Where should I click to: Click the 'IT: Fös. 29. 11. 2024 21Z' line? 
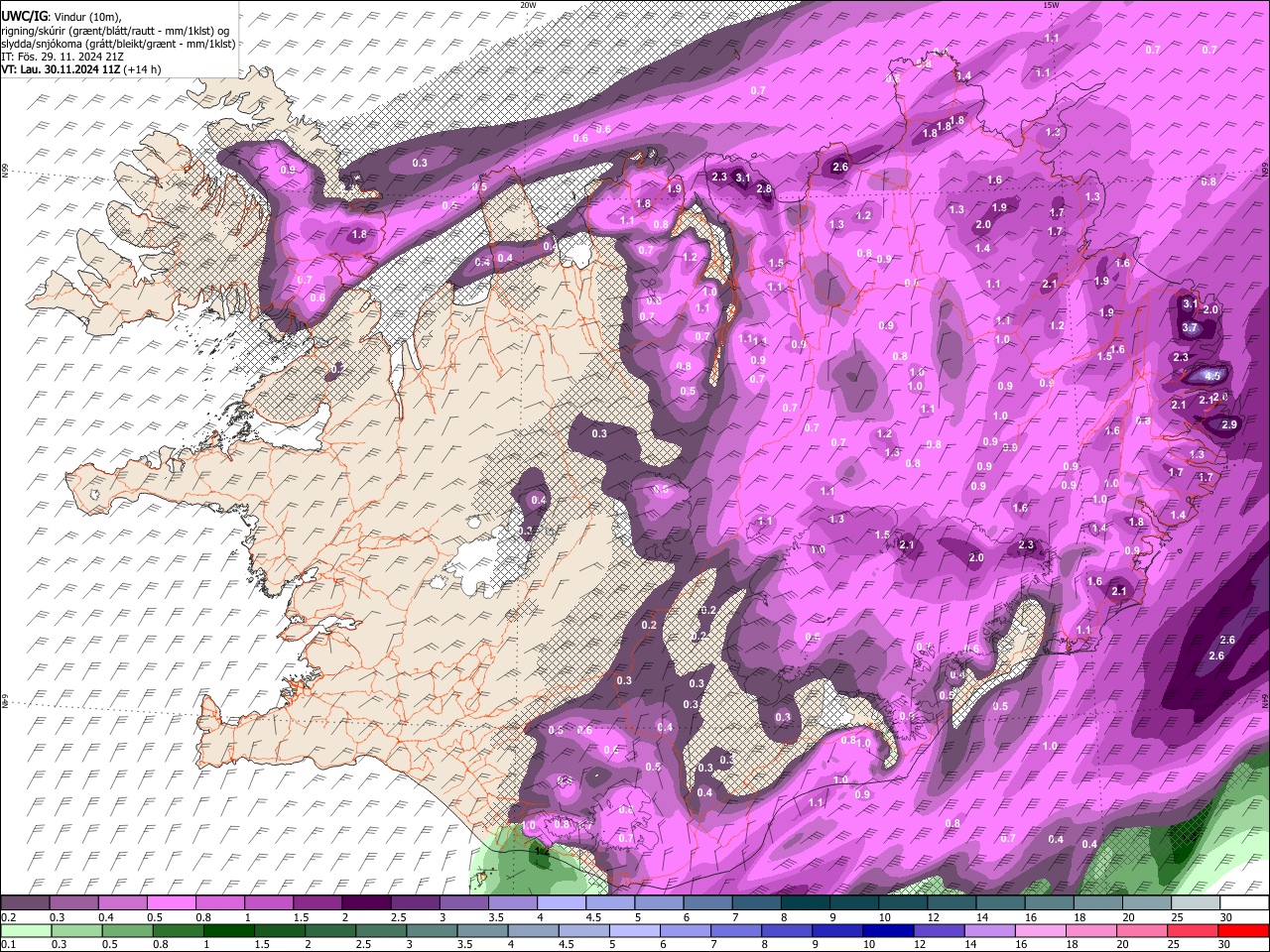click(x=62, y=57)
